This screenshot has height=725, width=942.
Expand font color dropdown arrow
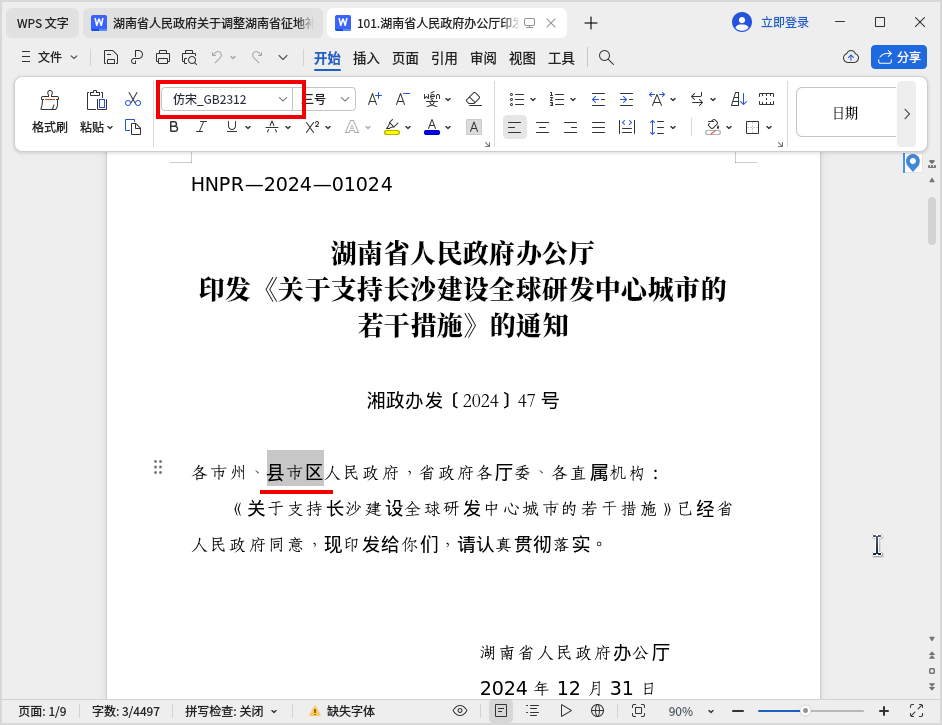coord(448,127)
